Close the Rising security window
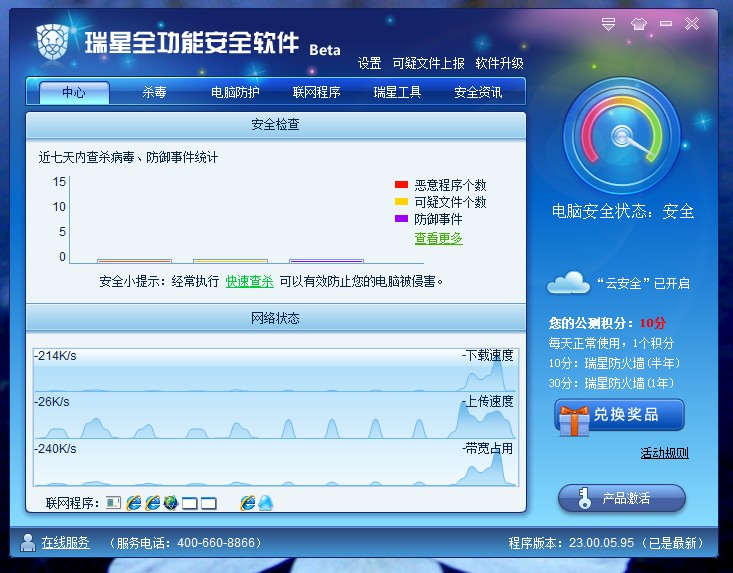This screenshot has height=573, width=733. pyautogui.click(x=692, y=23)
